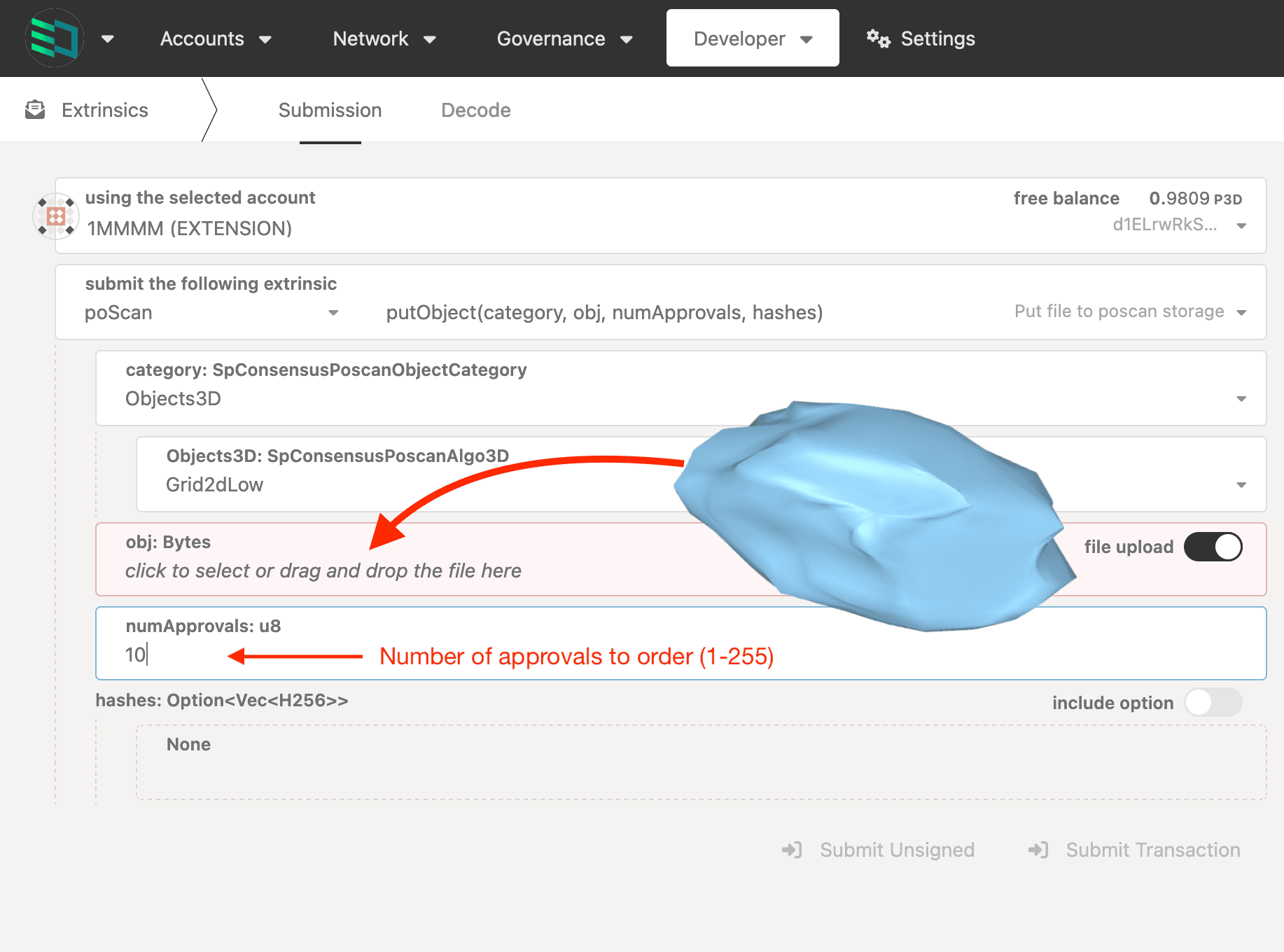The image size is (1284, 952).
Task: Open the Governance menu
Action: pos(564,38)
